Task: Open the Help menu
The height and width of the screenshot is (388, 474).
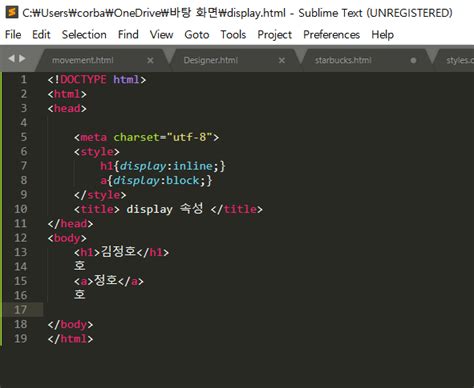Action: pyautogui.click(x=383, y=34)
